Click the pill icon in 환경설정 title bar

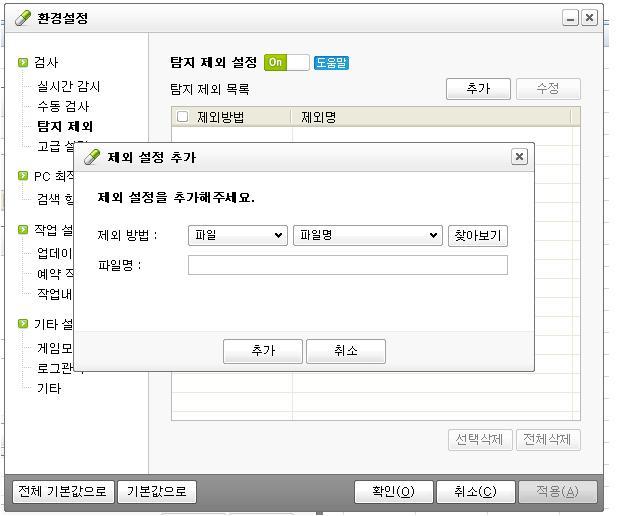click(23, 18)
